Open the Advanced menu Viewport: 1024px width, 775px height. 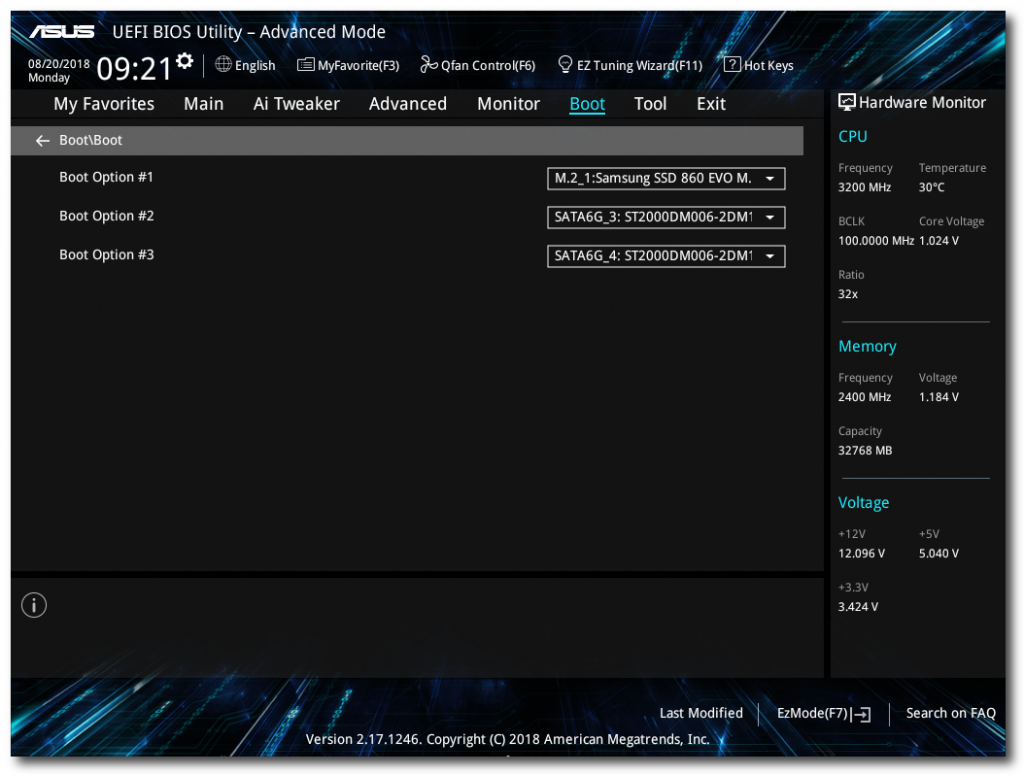coord(407,103)
